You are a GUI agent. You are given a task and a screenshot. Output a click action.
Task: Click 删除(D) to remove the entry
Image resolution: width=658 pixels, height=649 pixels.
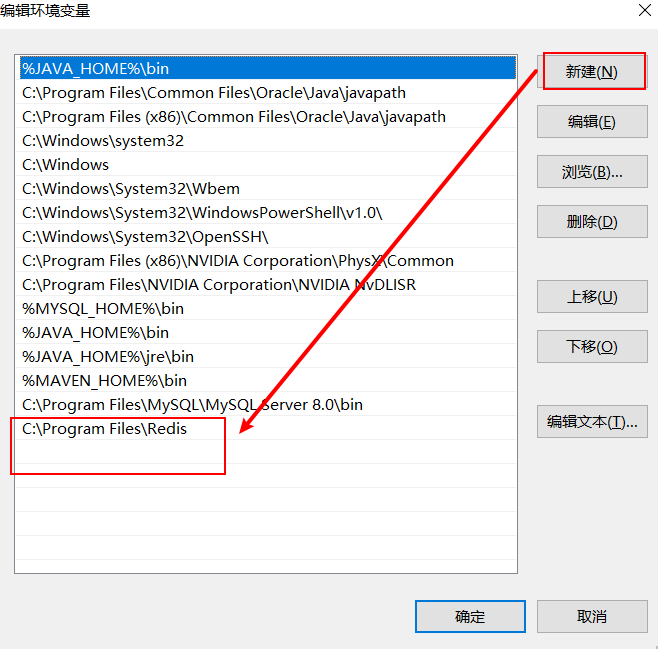(592, 222)
